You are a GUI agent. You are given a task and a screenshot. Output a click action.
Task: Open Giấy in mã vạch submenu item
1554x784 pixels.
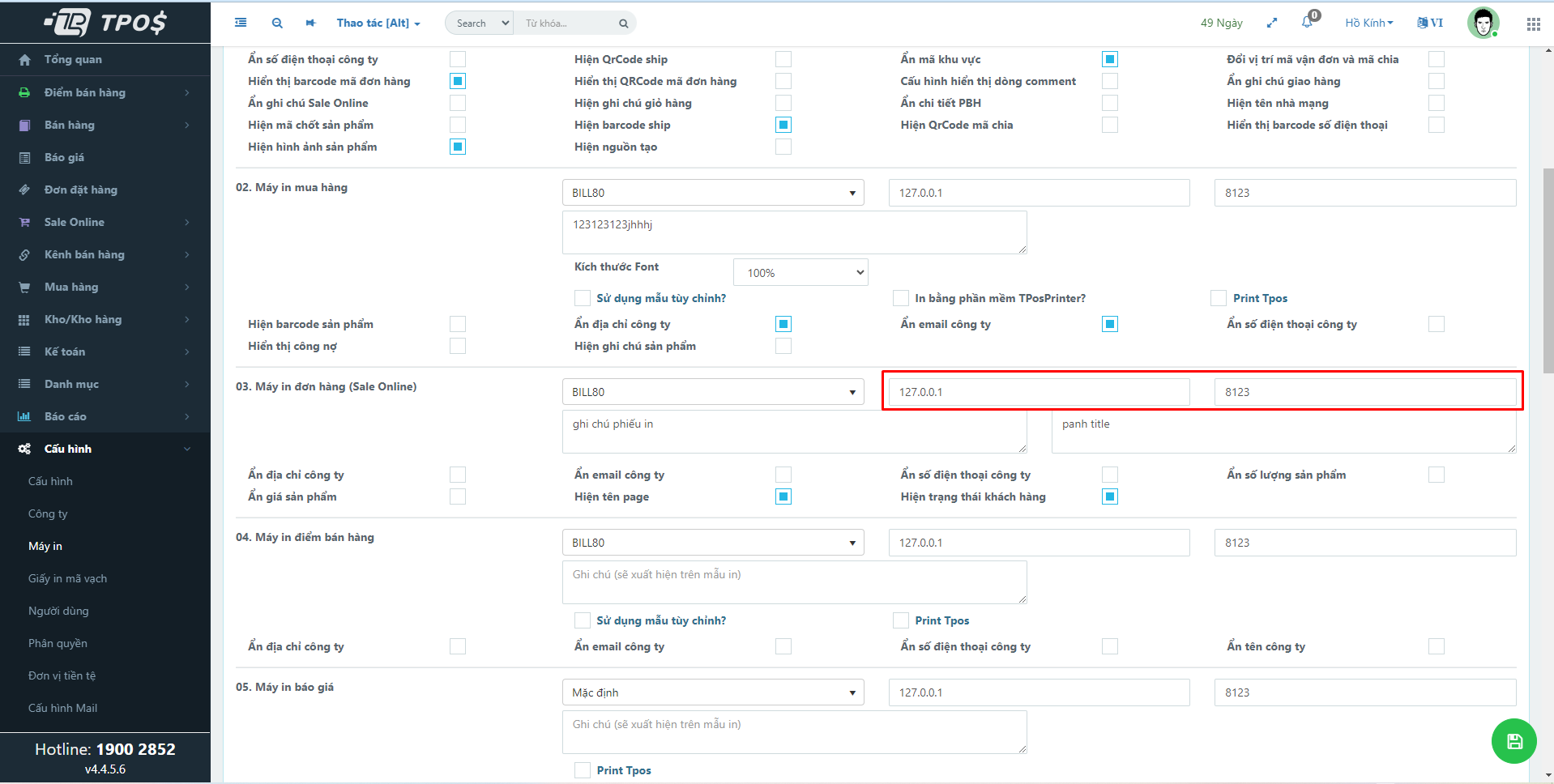67,578
